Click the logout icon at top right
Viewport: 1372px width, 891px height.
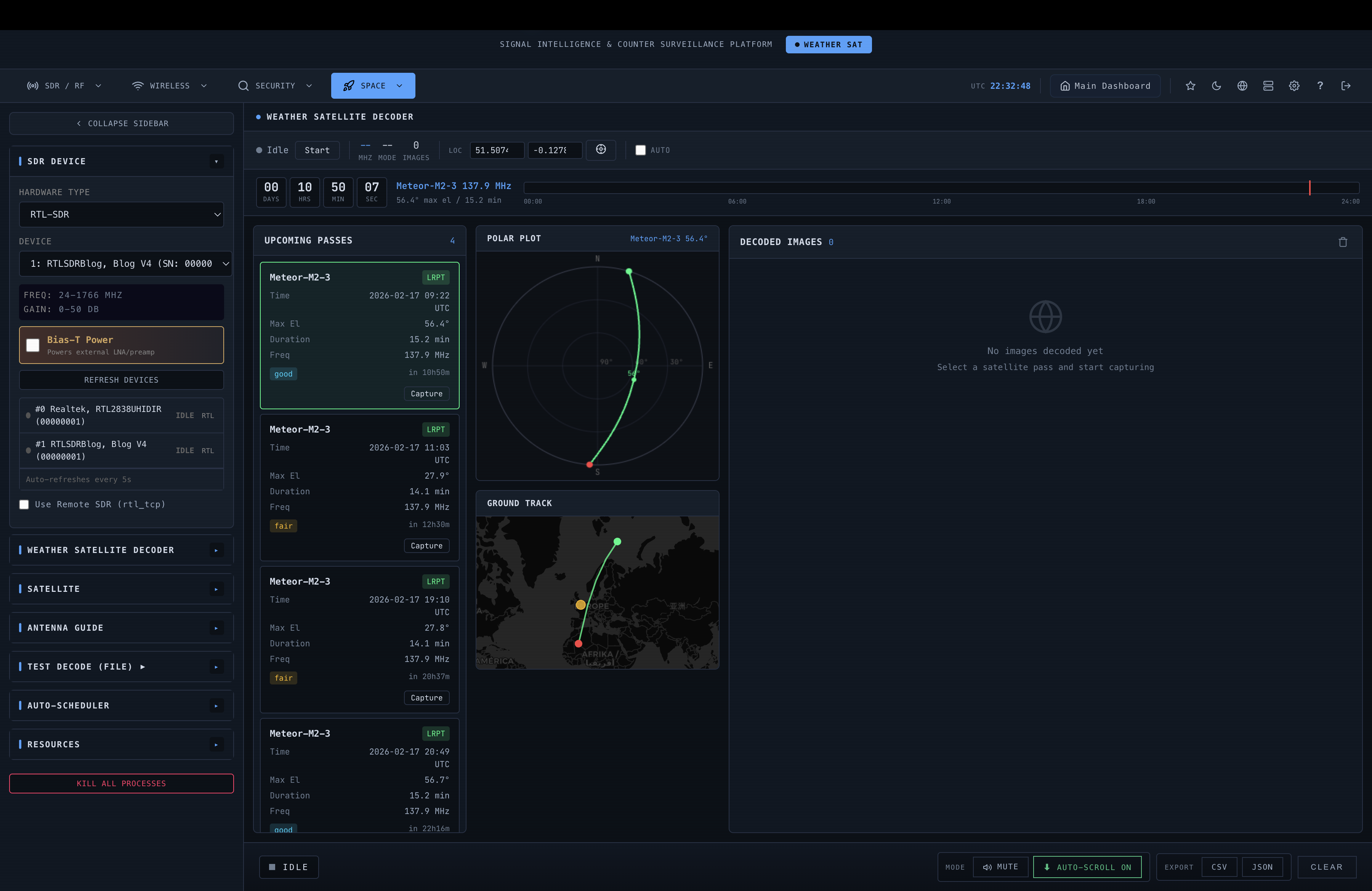pos(1346,85)
